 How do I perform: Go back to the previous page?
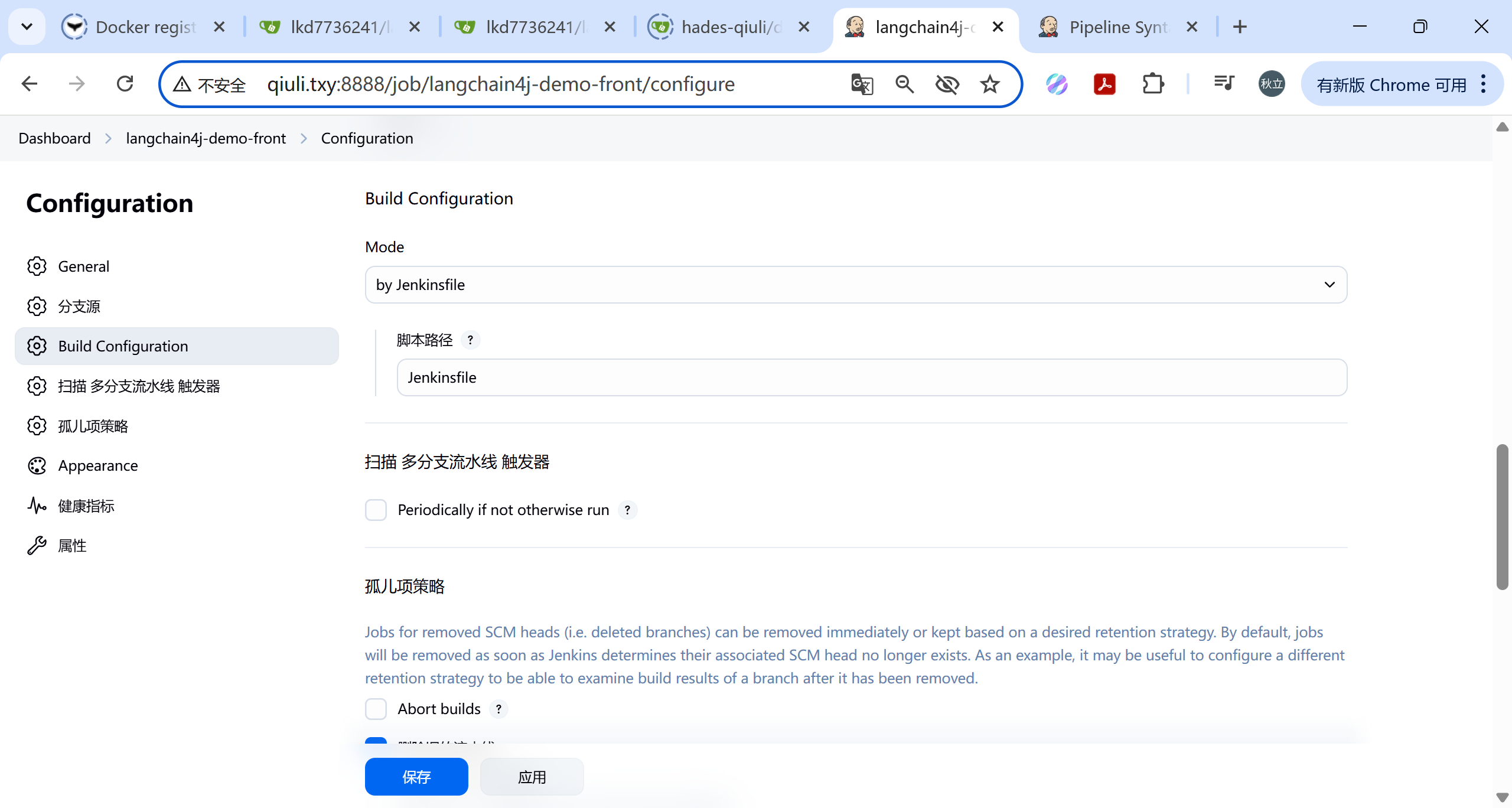pyautogui.click(x=29, y=84)
